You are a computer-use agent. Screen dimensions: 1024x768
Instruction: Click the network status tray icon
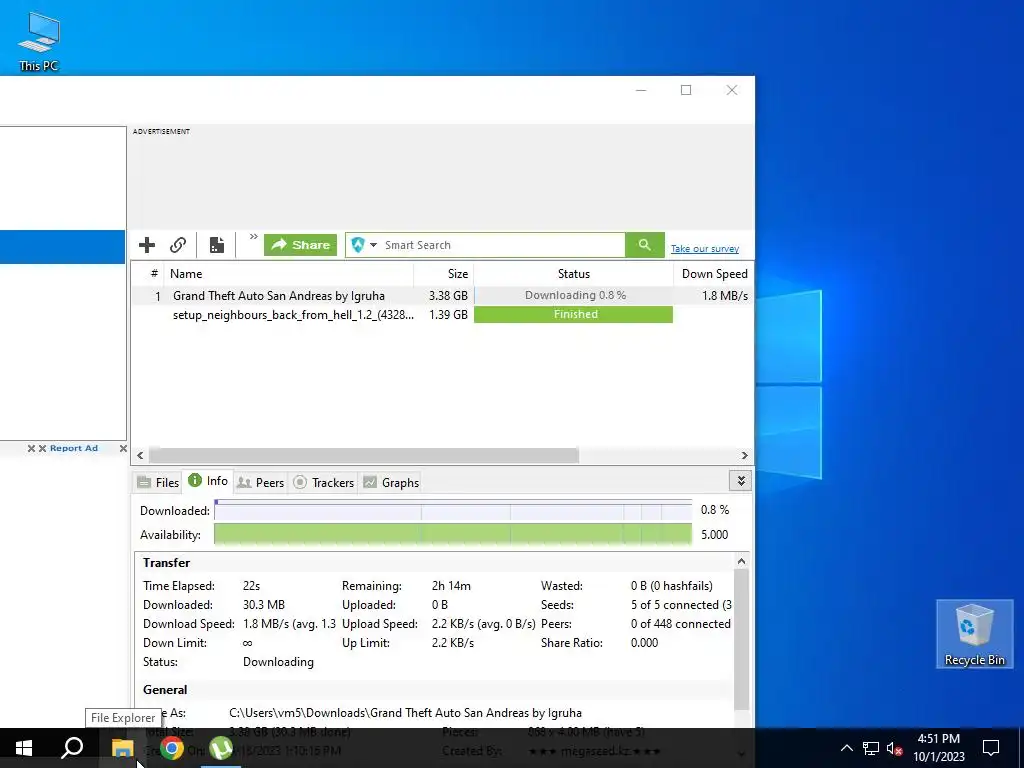pos(871,748)
